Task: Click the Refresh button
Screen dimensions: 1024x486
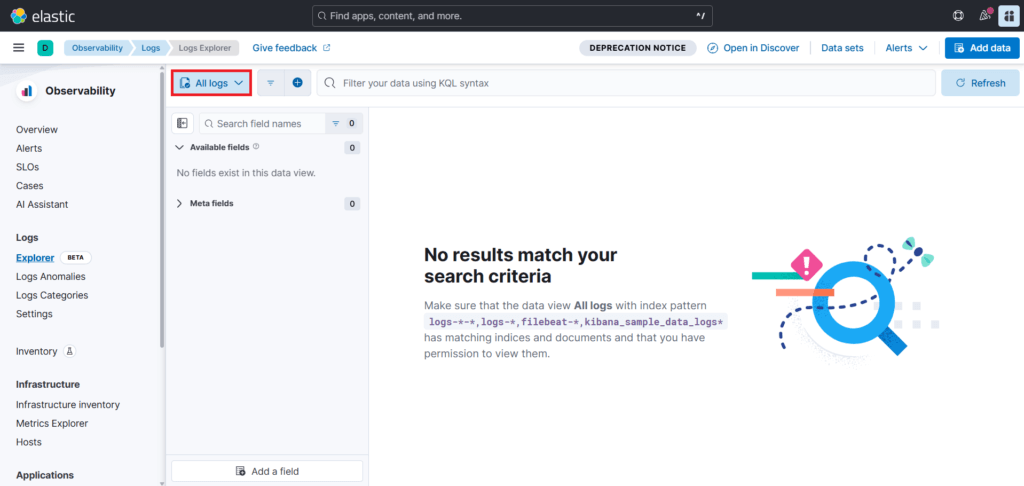Action: [x=980, y=83]
